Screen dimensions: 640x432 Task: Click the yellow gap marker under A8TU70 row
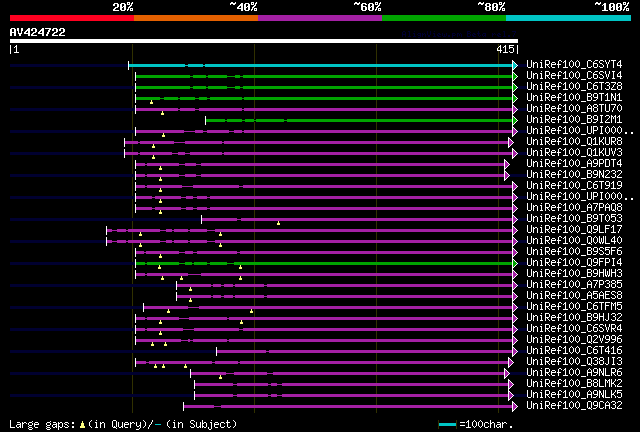click(162, 113)
